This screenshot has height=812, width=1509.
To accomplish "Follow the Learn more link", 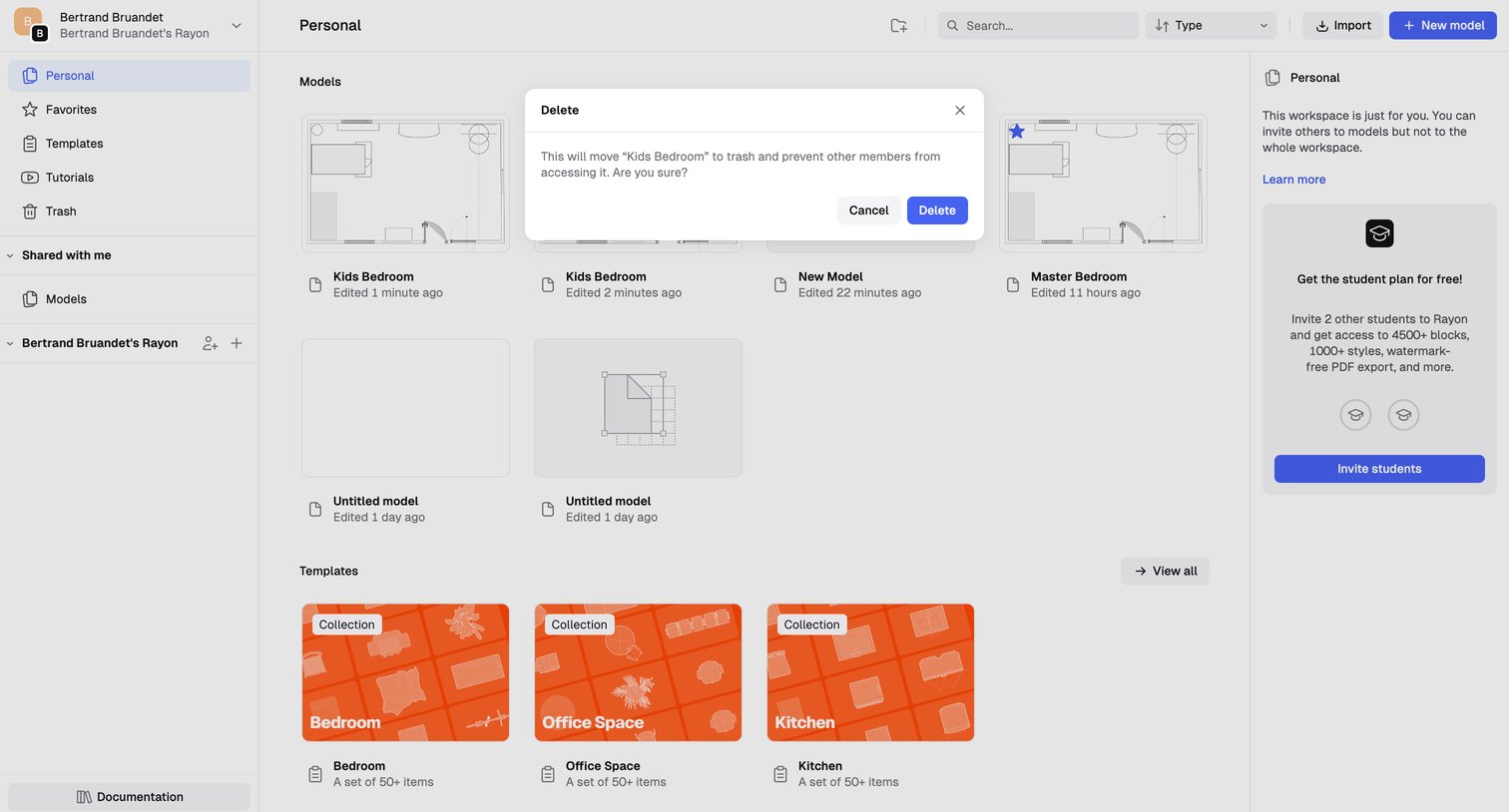I will (1293, 180).
